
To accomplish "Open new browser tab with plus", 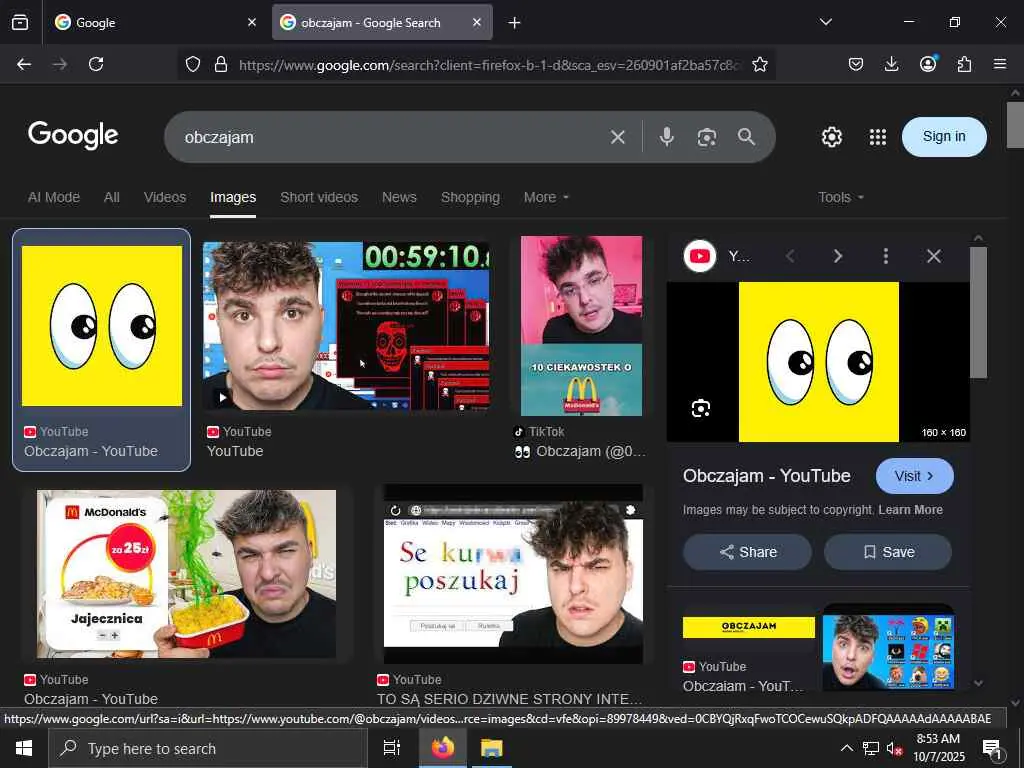I will (515, 23).
